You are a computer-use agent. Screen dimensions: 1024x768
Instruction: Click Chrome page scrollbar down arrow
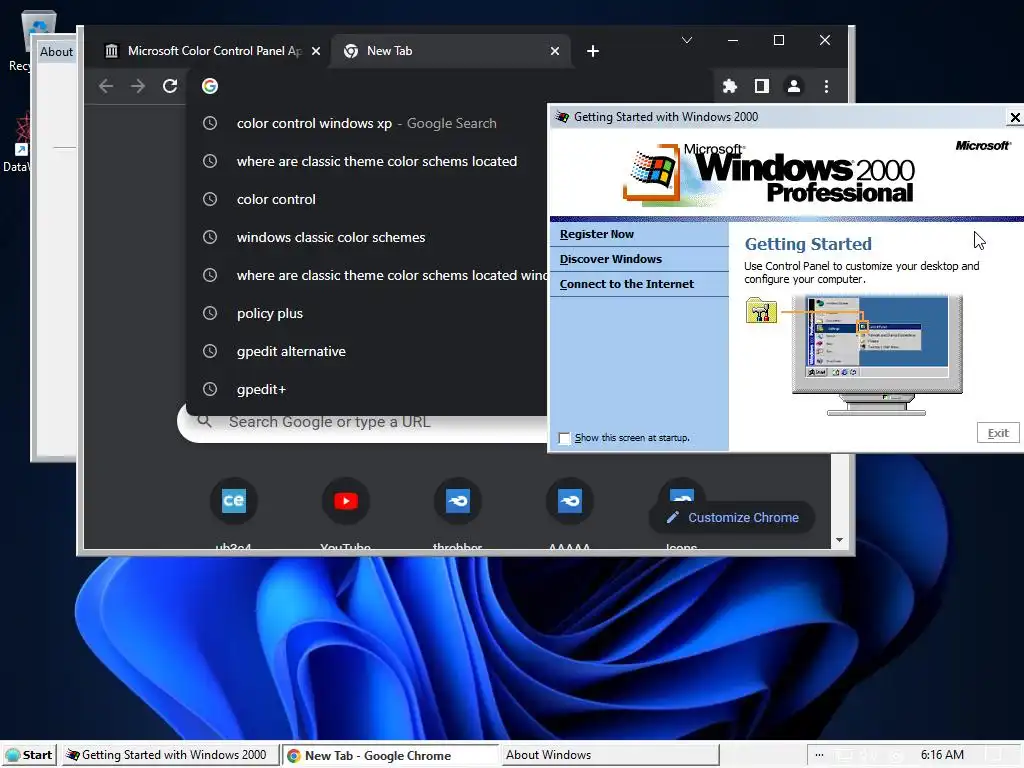839,540
